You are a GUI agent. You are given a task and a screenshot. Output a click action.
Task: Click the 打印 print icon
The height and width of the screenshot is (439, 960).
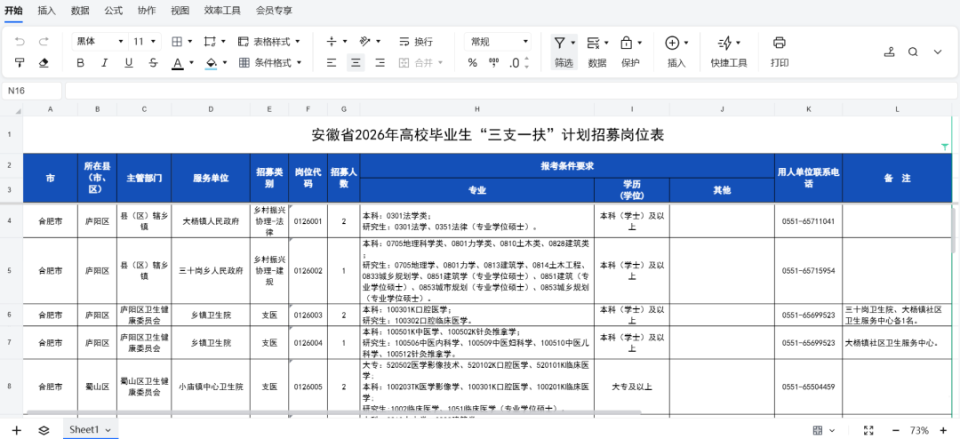point(779,42)
